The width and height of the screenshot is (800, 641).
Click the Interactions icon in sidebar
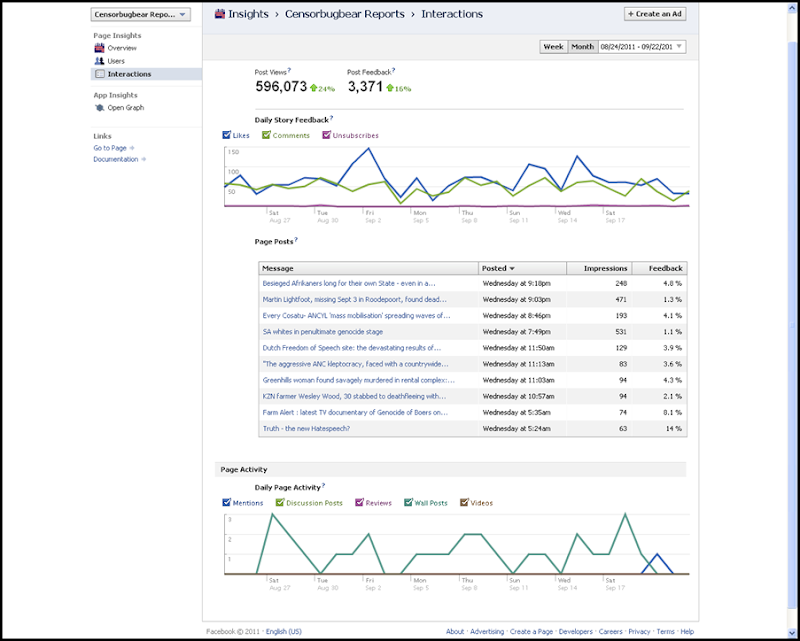[x=99, y=74]
